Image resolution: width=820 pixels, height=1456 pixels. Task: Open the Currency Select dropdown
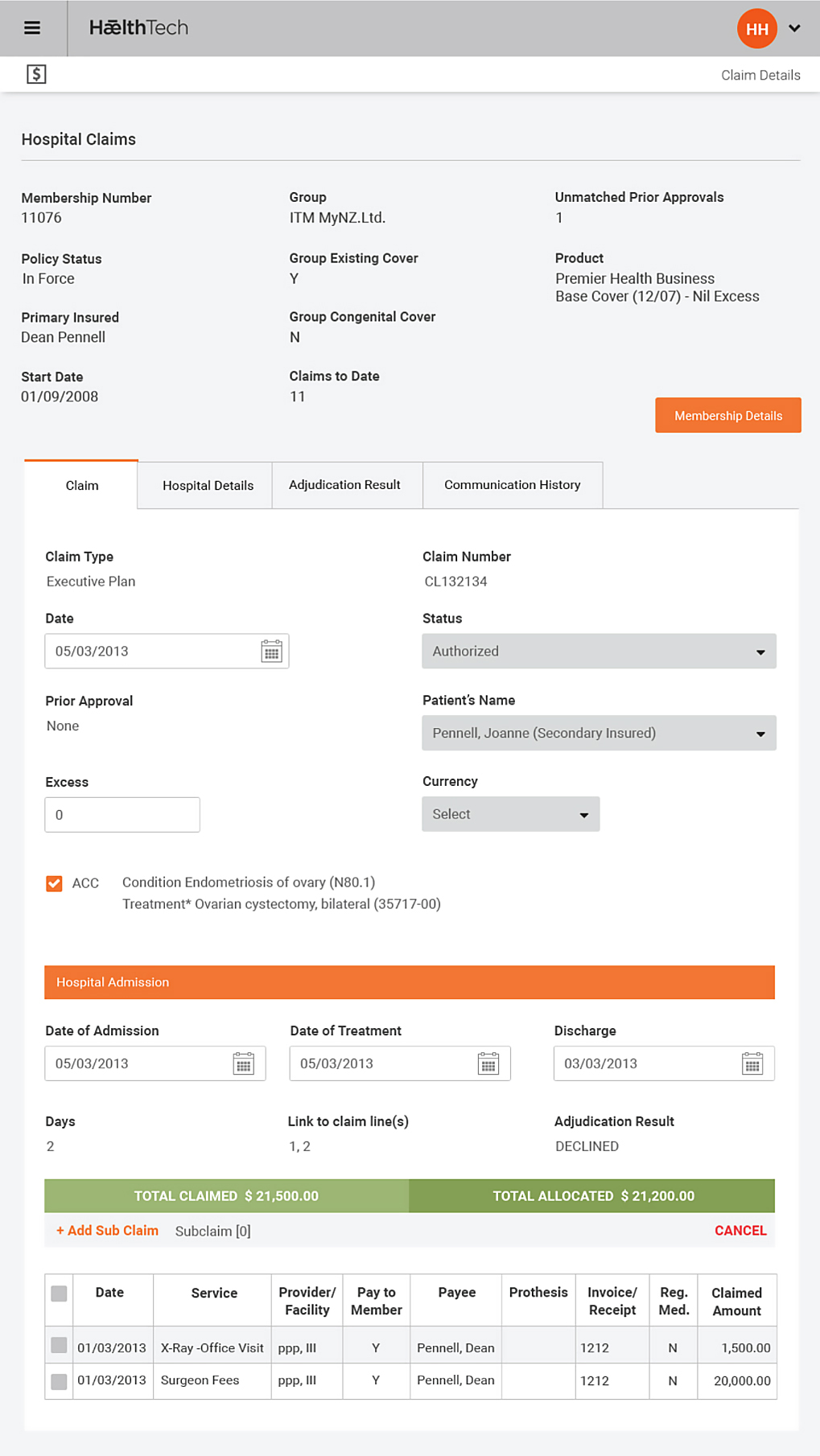pos(510,814)
